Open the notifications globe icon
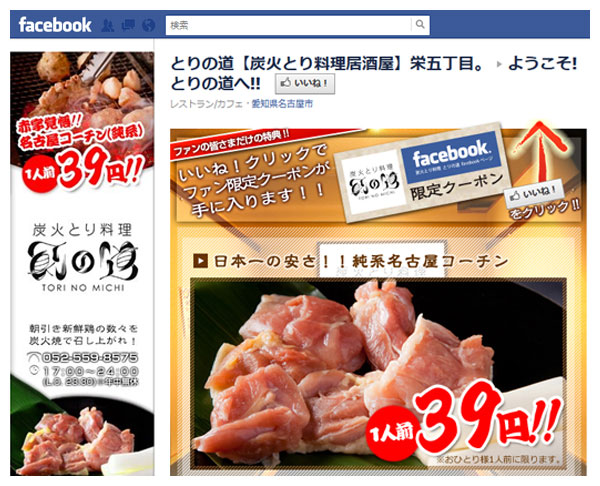This screenshot has height=486, width=600. click(x=148, y=25)
